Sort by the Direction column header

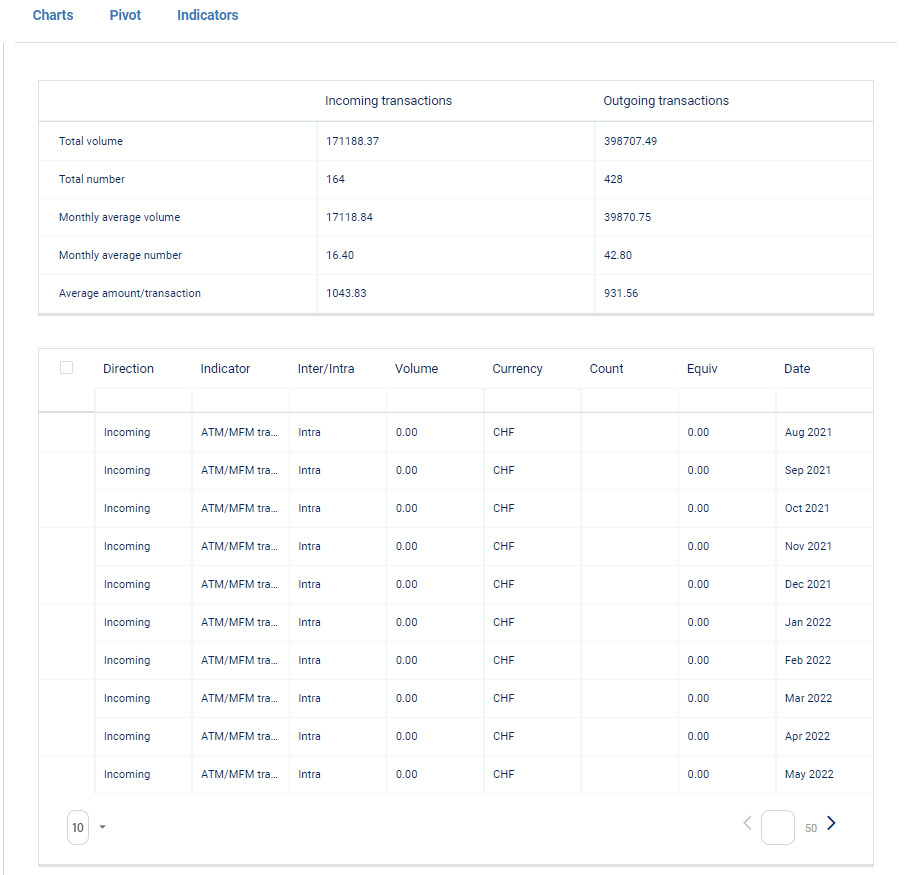coord(128,369)
